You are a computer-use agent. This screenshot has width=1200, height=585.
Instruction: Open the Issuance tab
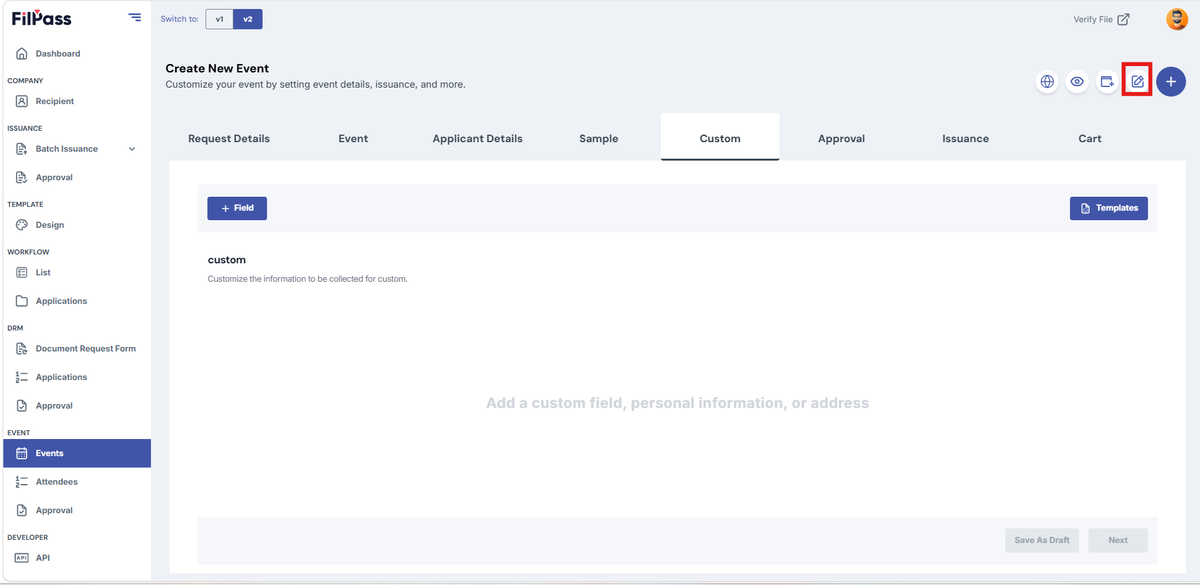point(965,138)
